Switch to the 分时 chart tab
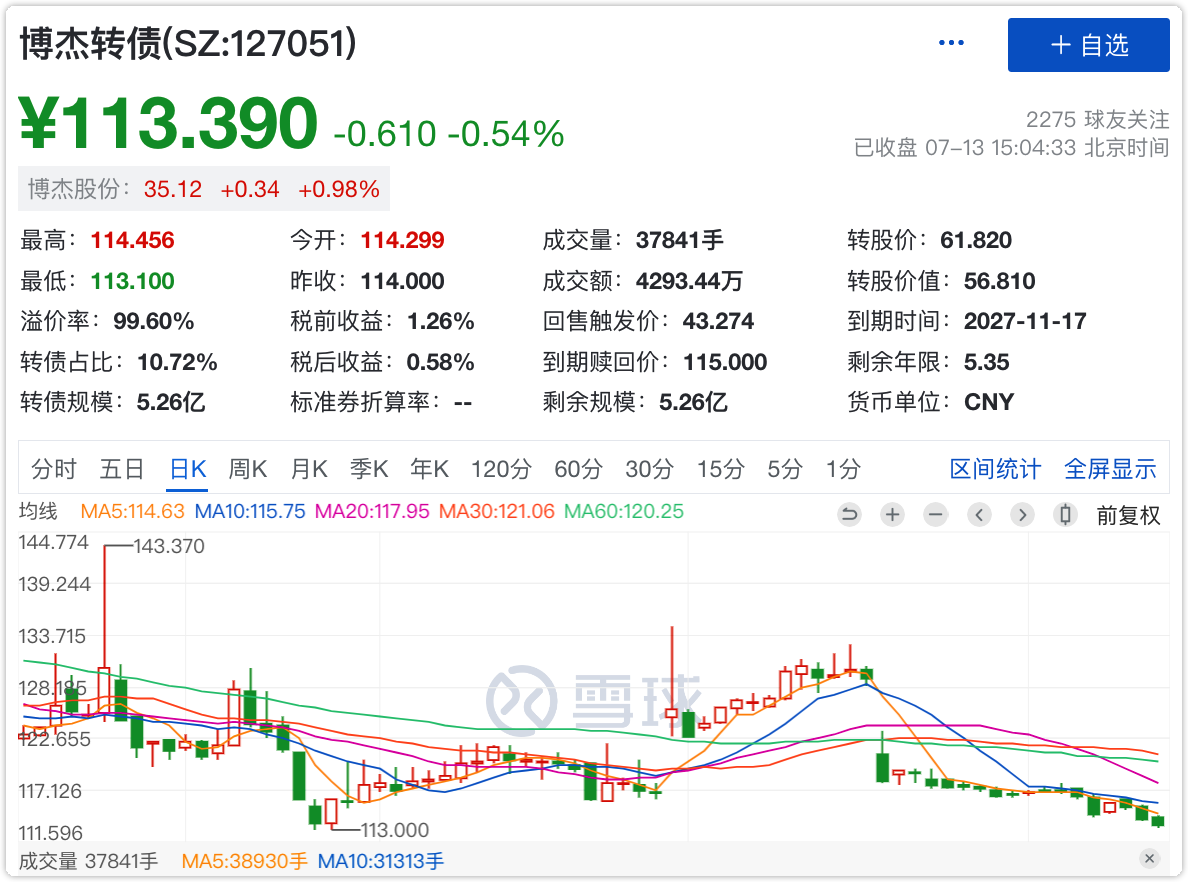The width and height of the screenshot is (1188, 882). coord(54,469)
